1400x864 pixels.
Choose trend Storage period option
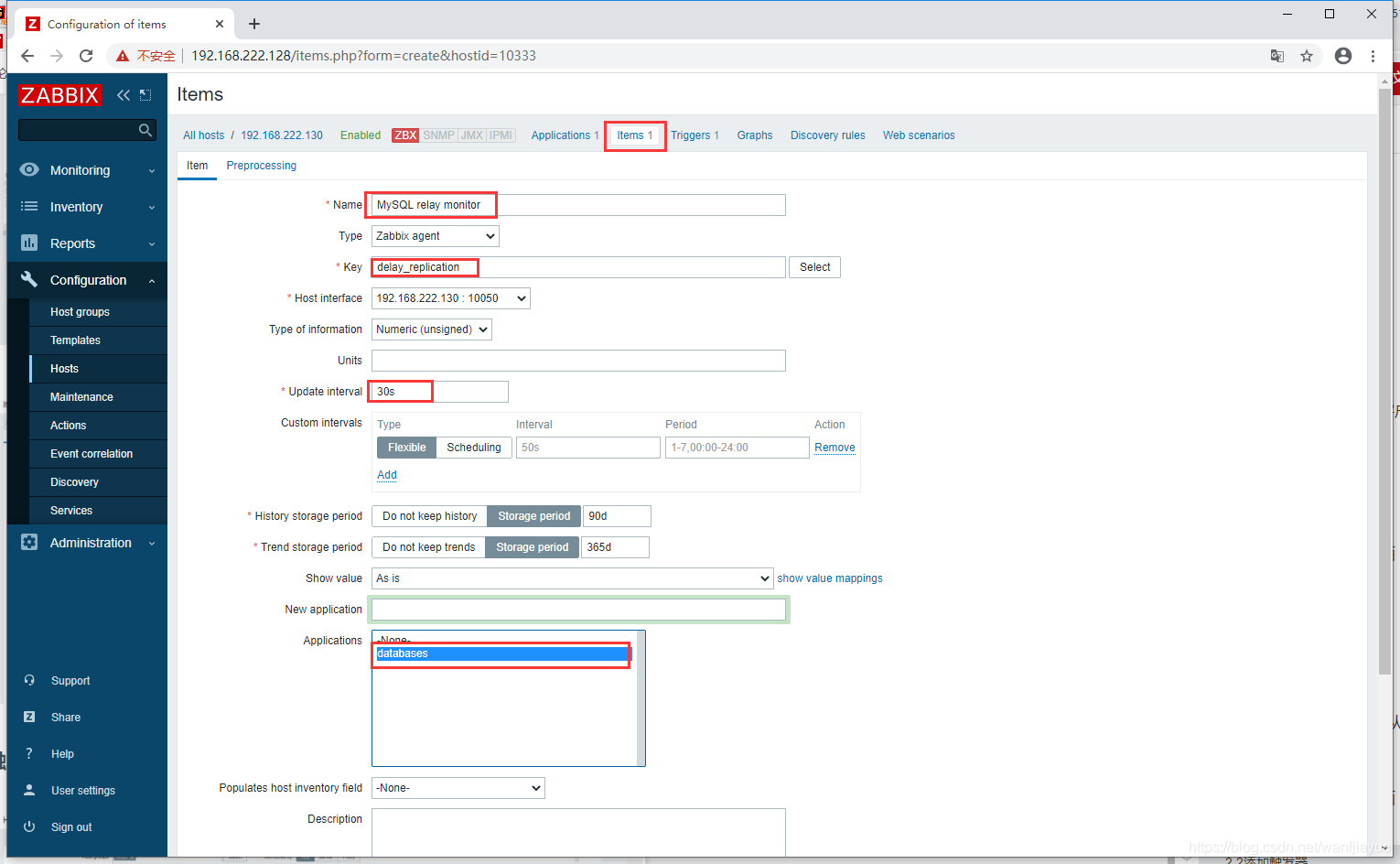pos(532,547)
